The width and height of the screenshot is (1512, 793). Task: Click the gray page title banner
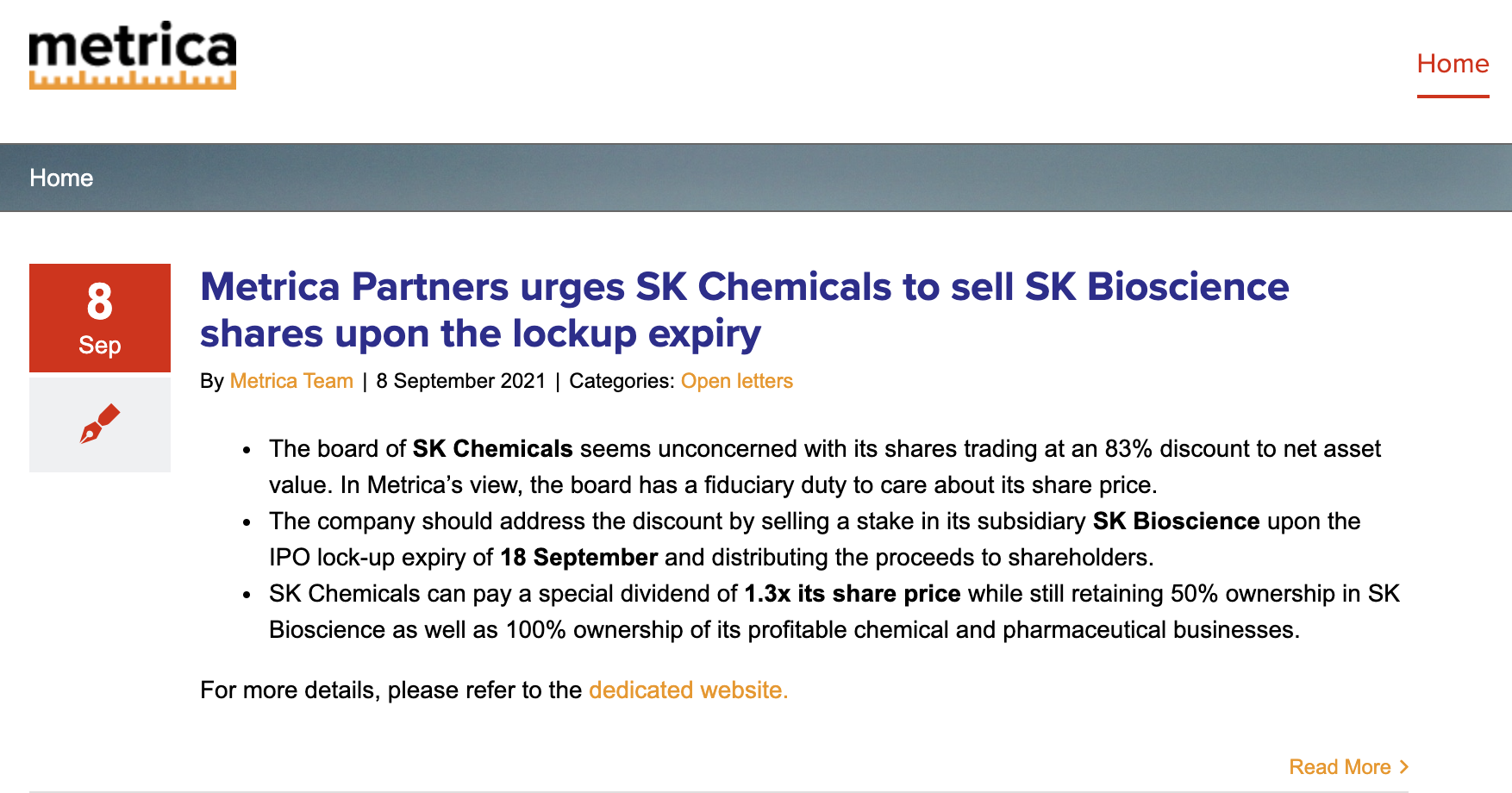(x=756, y=178)
